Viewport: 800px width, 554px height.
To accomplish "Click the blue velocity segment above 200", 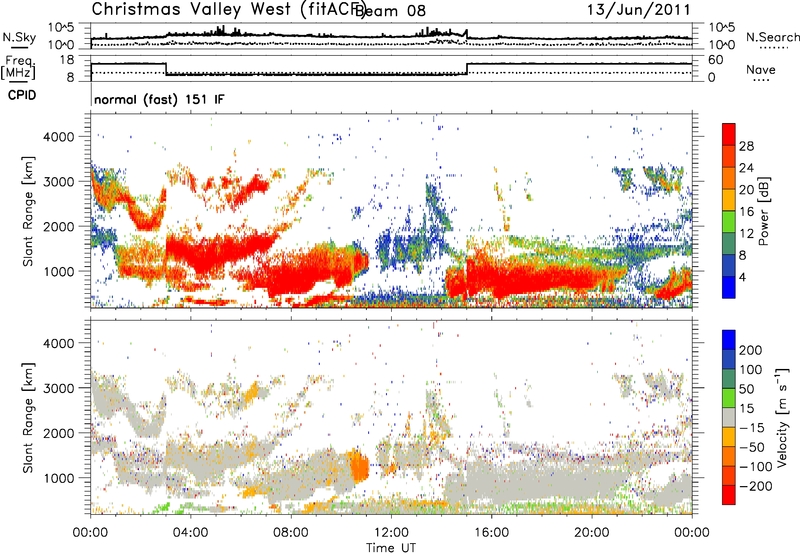I will coord(729,340).
